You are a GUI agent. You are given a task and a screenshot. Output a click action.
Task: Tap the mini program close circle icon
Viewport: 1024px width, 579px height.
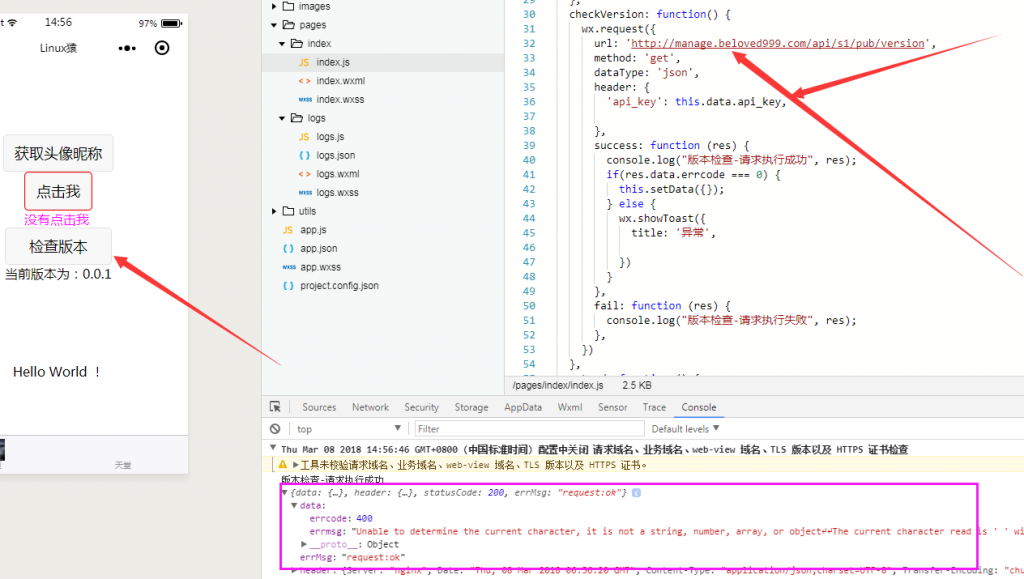pyautogui.click(x=162, y=48)
